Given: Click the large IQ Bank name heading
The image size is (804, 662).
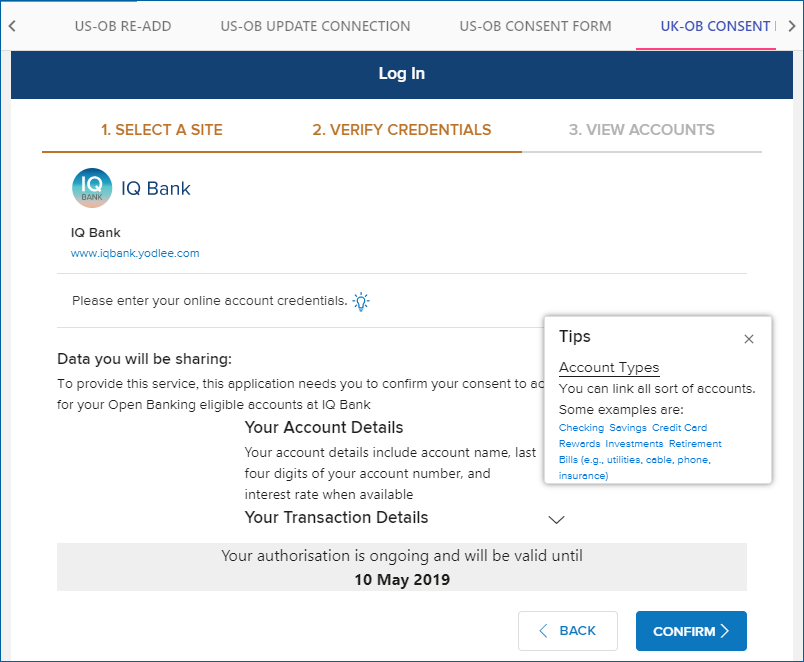Looking at the screenshot, I should (x=156, y=188).
